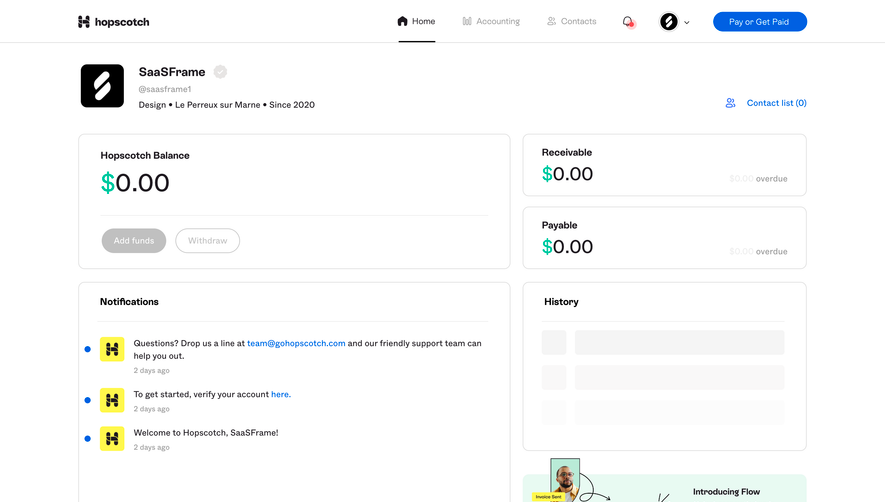This screenshot has width=885, height=502.
Task: Click the SaaSFrame profile name
Action: tap(172, 72)
